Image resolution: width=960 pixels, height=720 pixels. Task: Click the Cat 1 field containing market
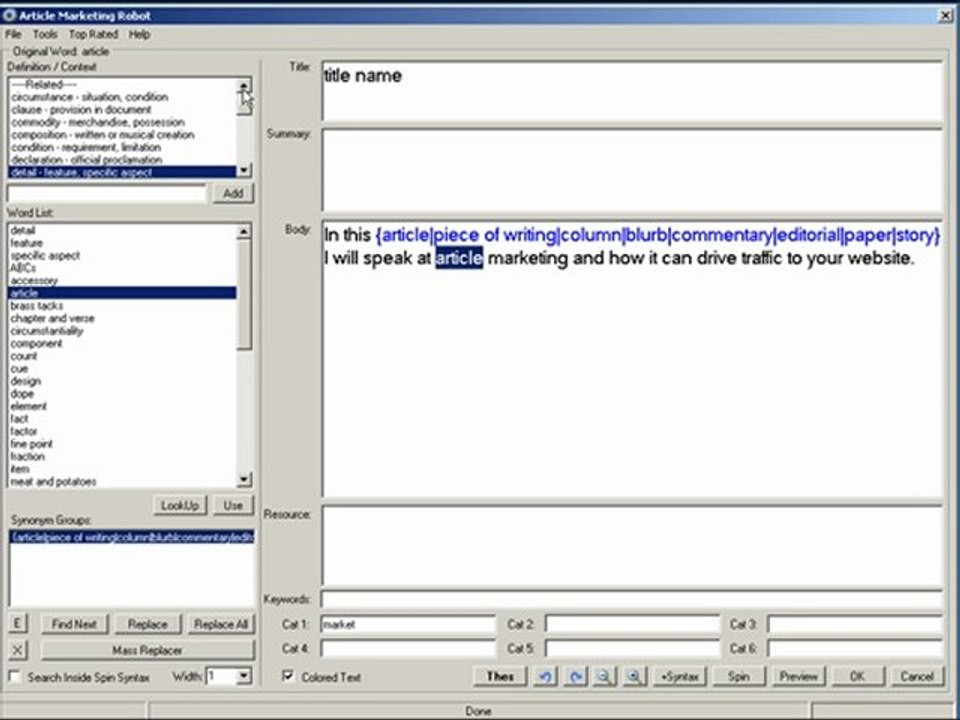point(408,624)
